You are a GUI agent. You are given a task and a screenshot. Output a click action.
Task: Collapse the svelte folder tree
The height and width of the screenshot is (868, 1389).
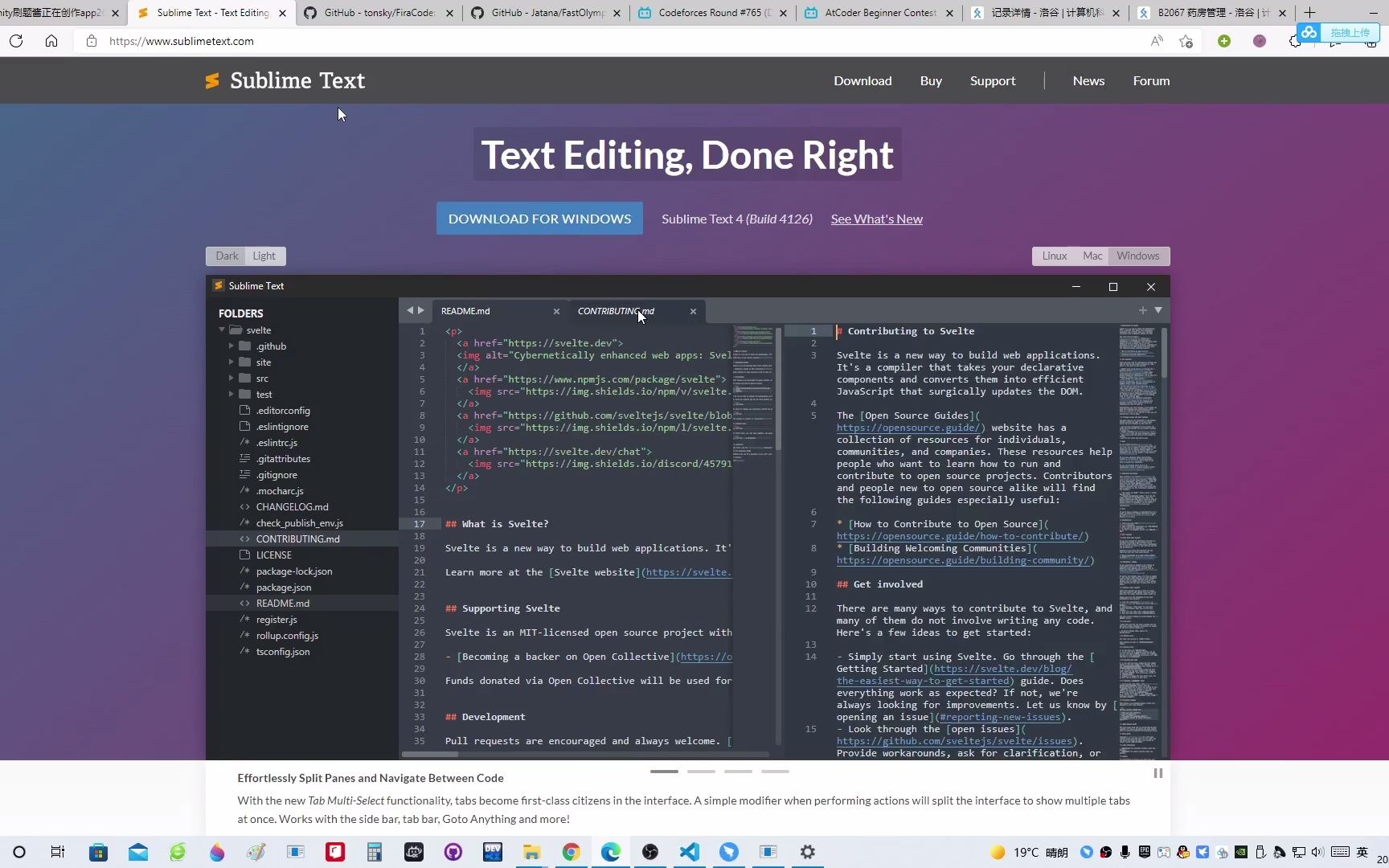click(222, 330)
